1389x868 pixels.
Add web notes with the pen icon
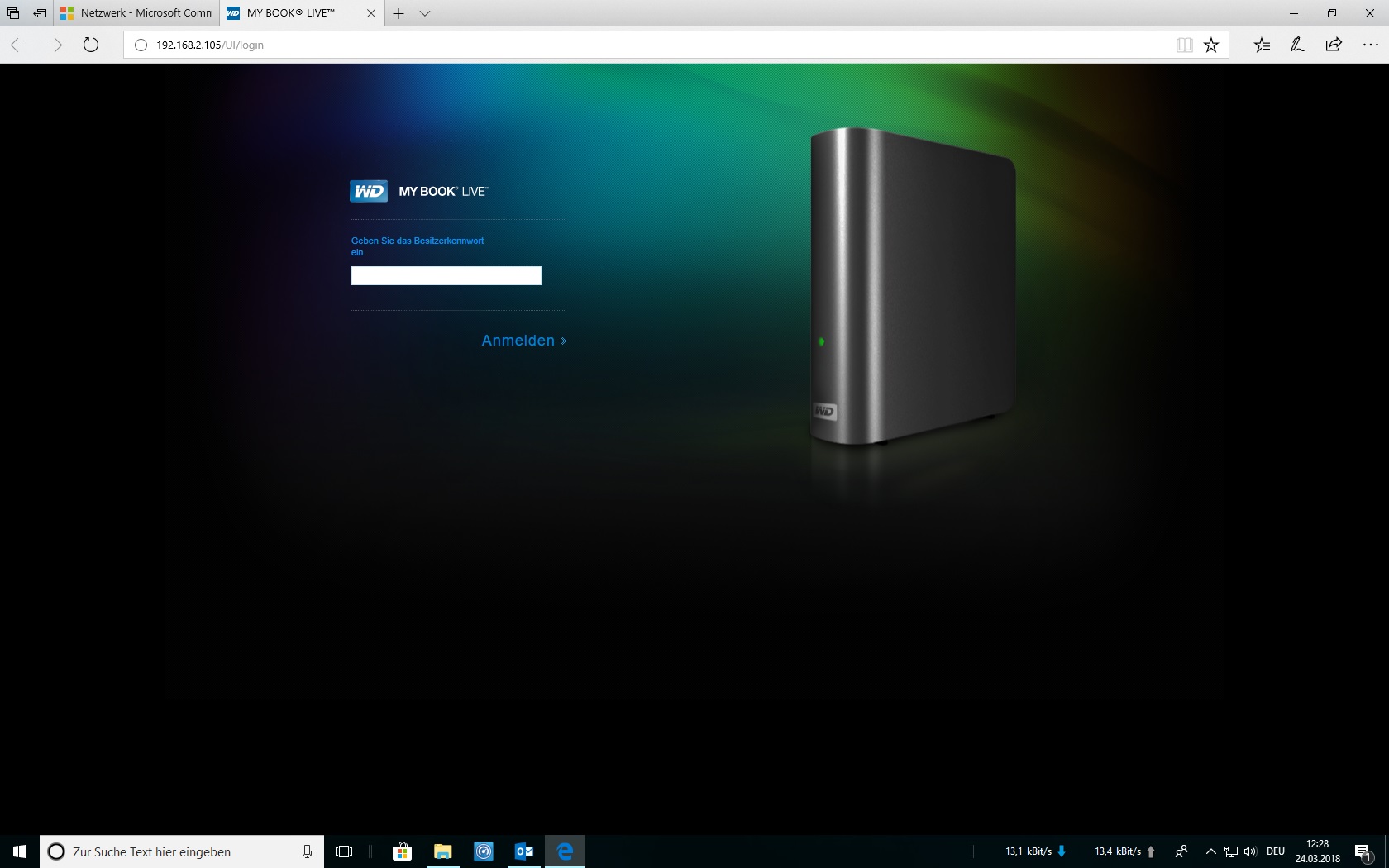coord(1298,45)
